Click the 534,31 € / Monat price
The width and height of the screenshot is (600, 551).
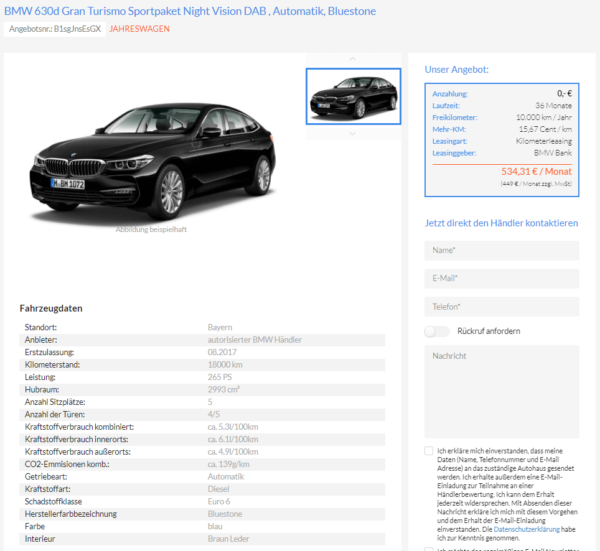pos(536,171)
